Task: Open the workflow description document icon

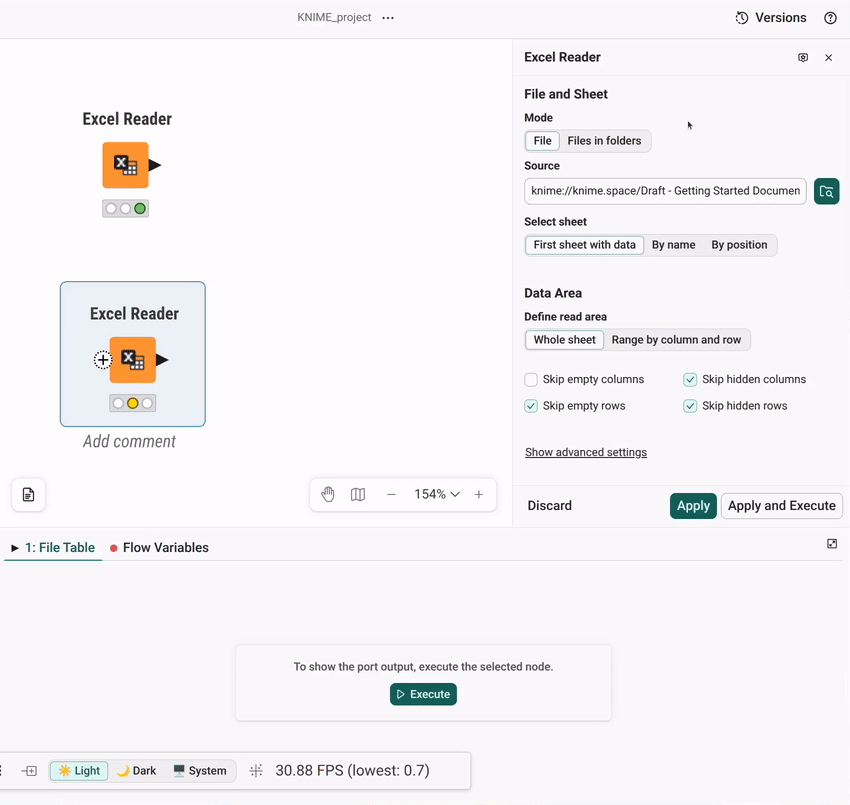Action: 28,494
